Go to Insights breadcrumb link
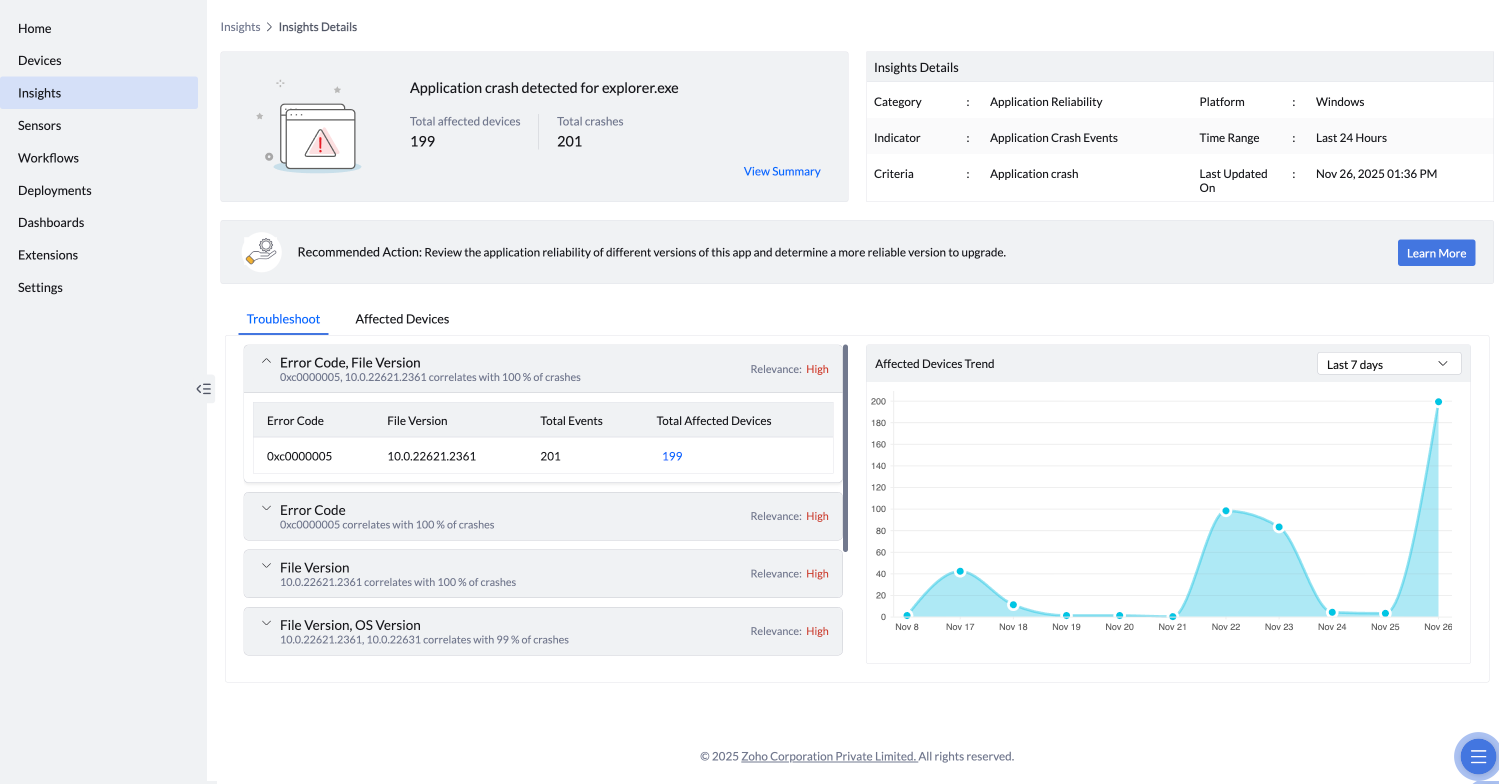Viewport: 1499px width, 784px height. tap(240, 27)
